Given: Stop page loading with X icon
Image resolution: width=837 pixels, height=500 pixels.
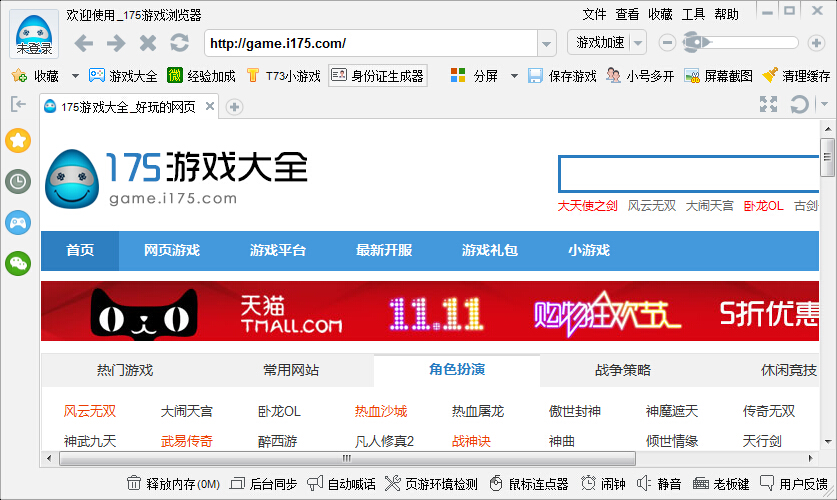Looking at the screenshot, I should [148, 43].
